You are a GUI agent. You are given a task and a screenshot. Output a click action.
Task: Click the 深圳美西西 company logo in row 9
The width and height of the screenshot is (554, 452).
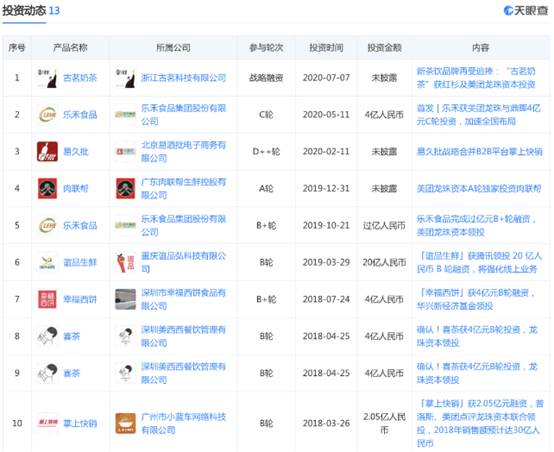pos(125,373)
